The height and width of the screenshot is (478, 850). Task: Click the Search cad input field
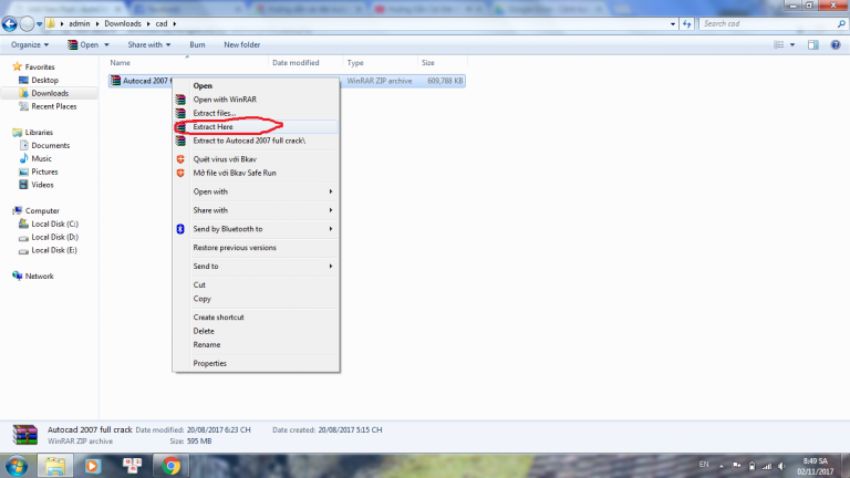767,24
